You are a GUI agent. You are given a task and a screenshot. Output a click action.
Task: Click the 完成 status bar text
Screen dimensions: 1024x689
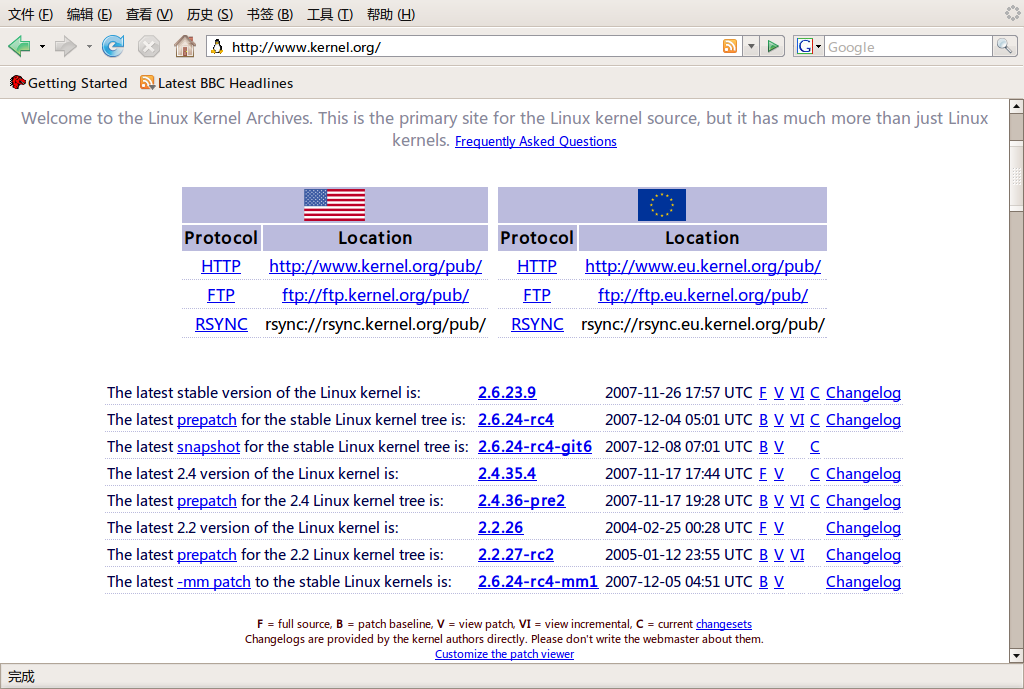[21, 677]
